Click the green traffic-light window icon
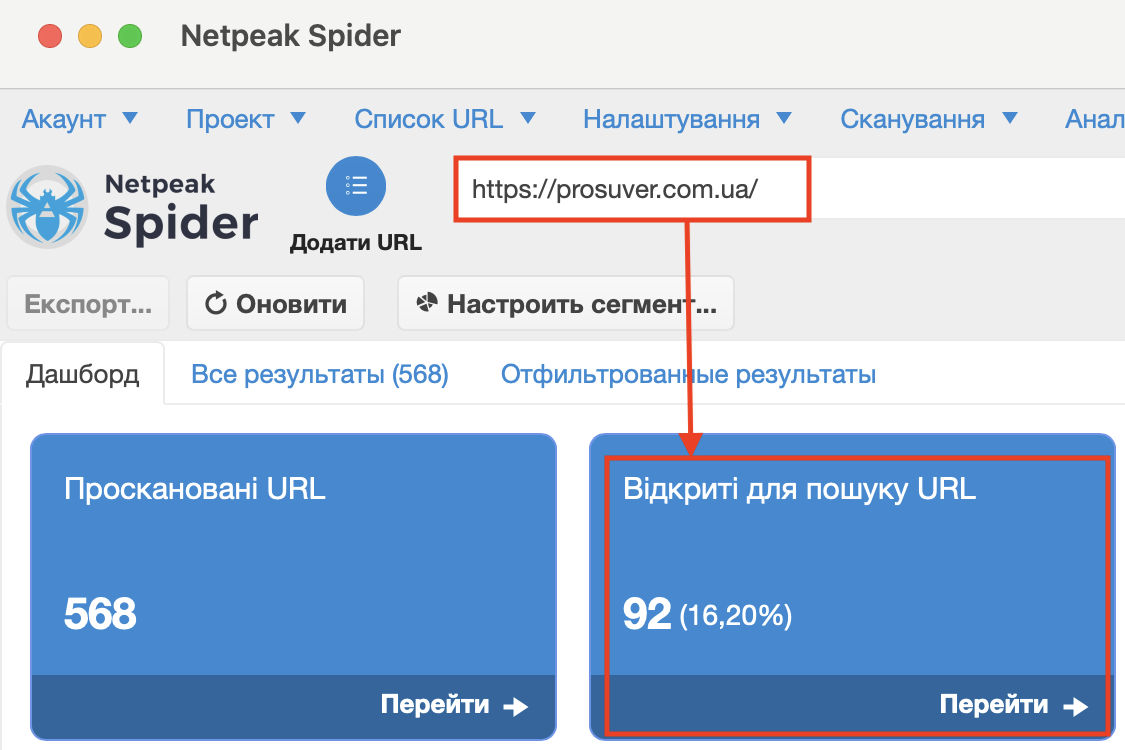Image resolution: width=1125 pixels, height=750 pixels. (x=129, y=34)
